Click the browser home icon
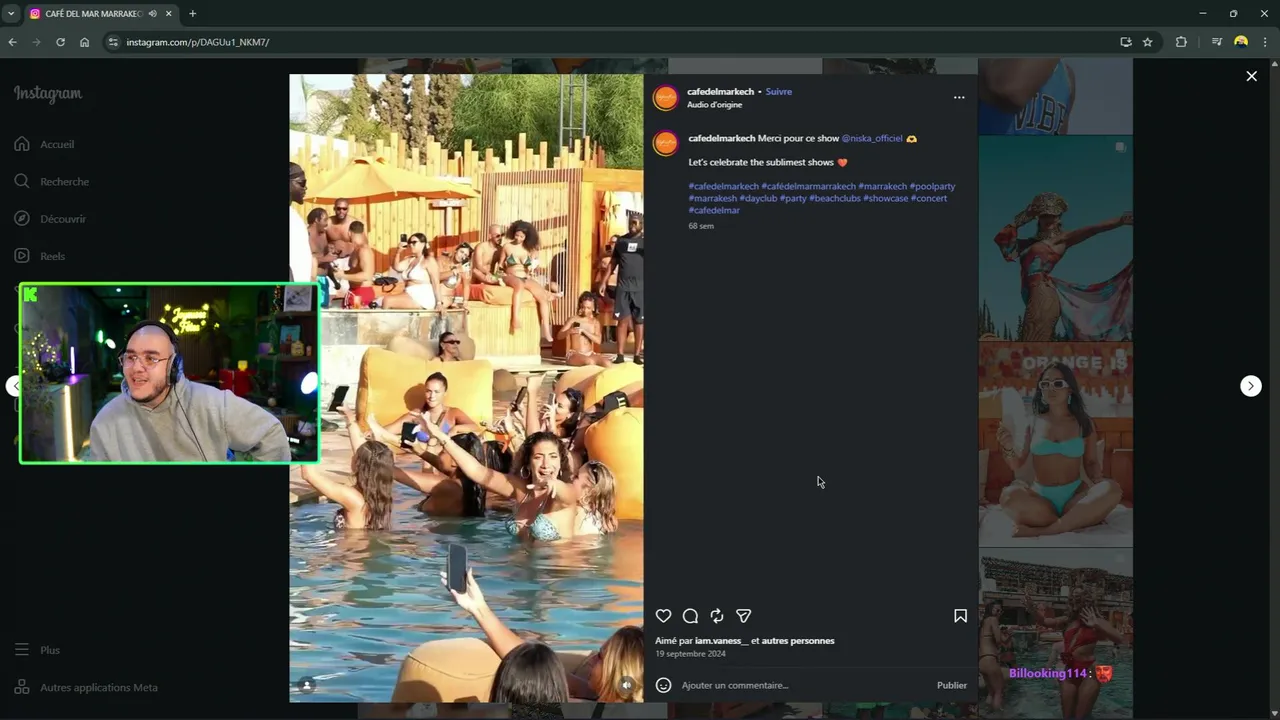This screenshot has width=1280, height=720. tap(84, 42)
